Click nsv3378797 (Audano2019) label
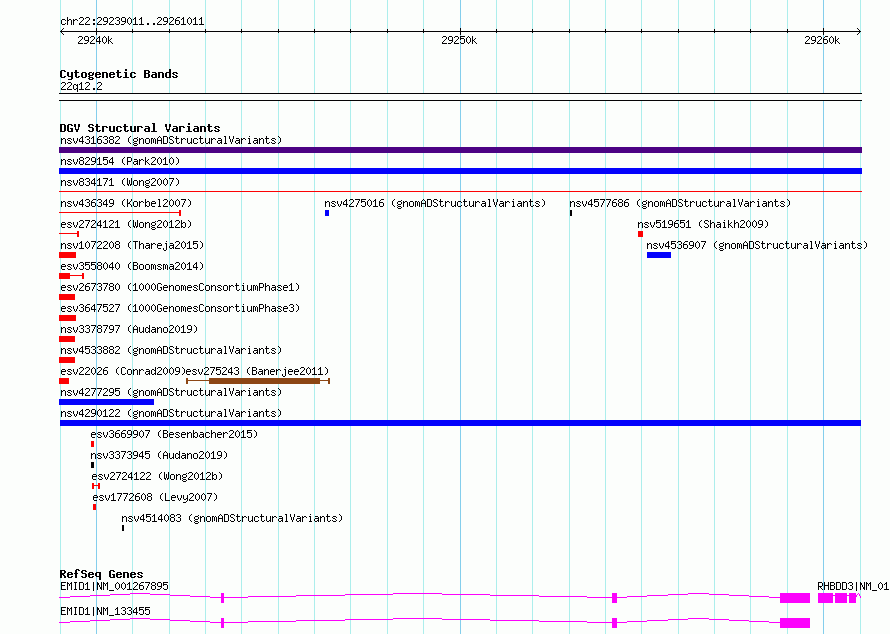The height and width of the screenshot is (634, 890). click(129, 329)
